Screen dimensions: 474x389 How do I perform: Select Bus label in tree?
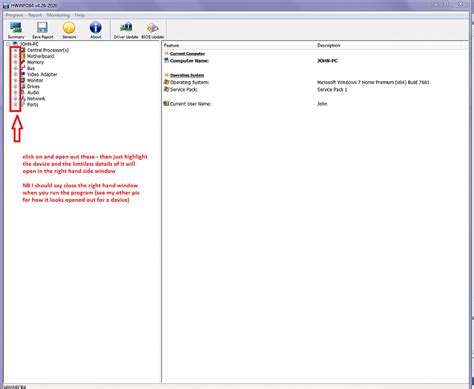(31, 68)
